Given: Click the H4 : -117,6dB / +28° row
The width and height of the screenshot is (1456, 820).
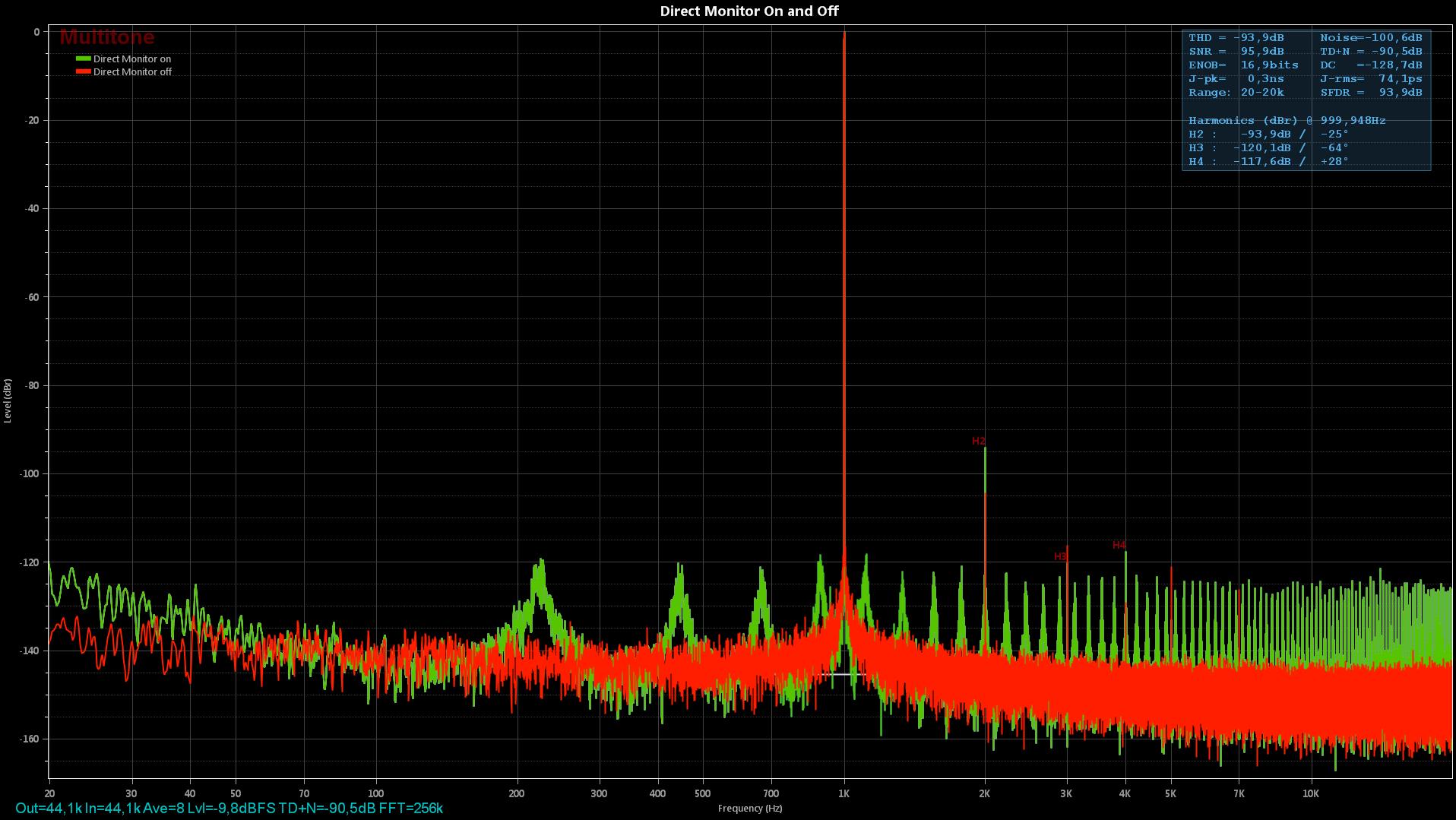Looking at the screenshot, I should pyautogui.click(x=1269, y=161).
